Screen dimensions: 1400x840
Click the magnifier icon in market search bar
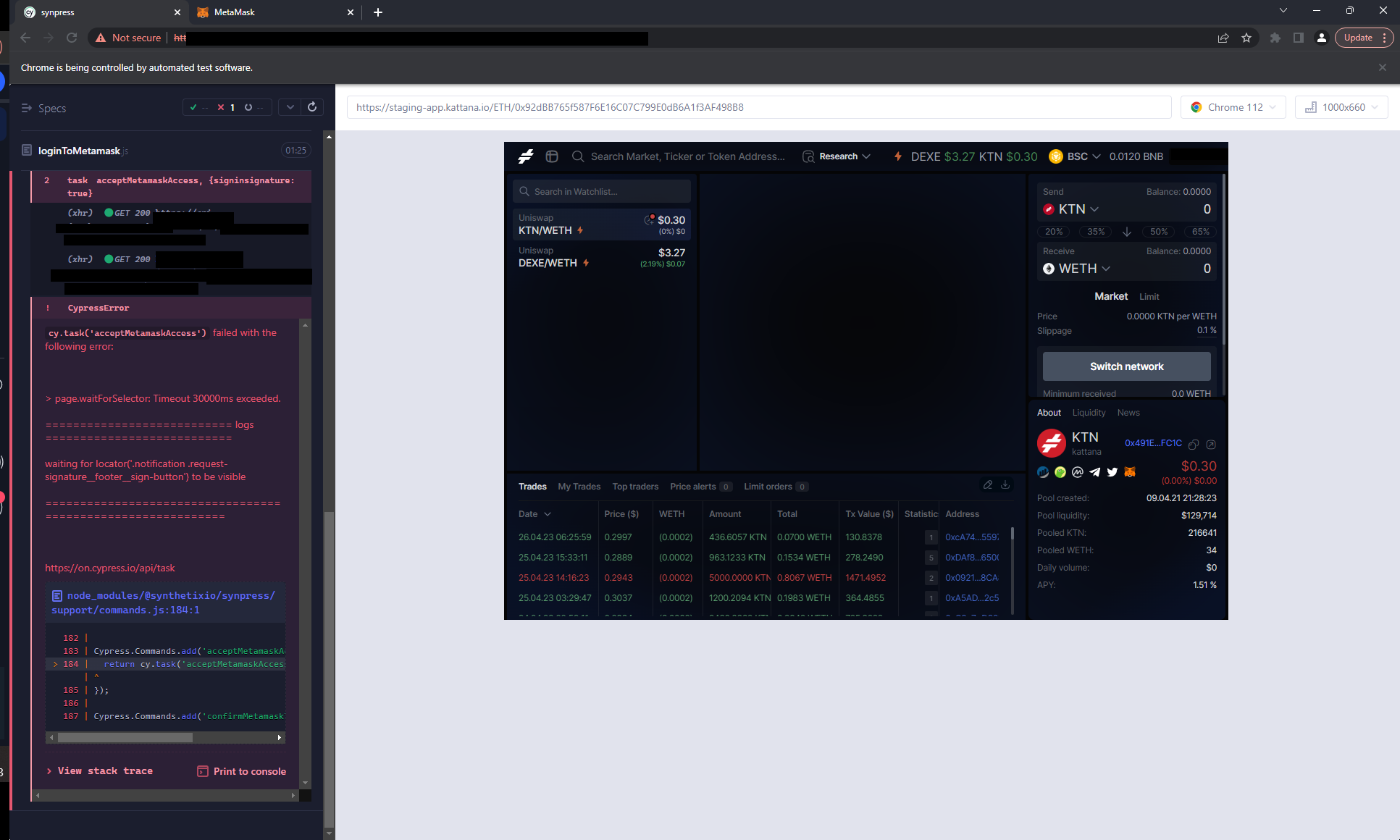(578, 156)
